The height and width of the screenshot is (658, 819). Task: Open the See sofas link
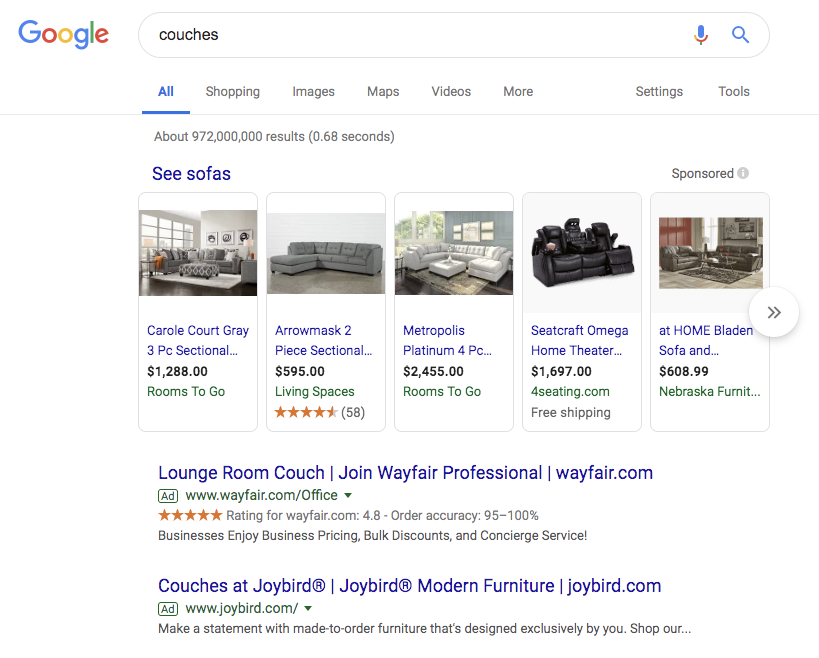point(191,173)
